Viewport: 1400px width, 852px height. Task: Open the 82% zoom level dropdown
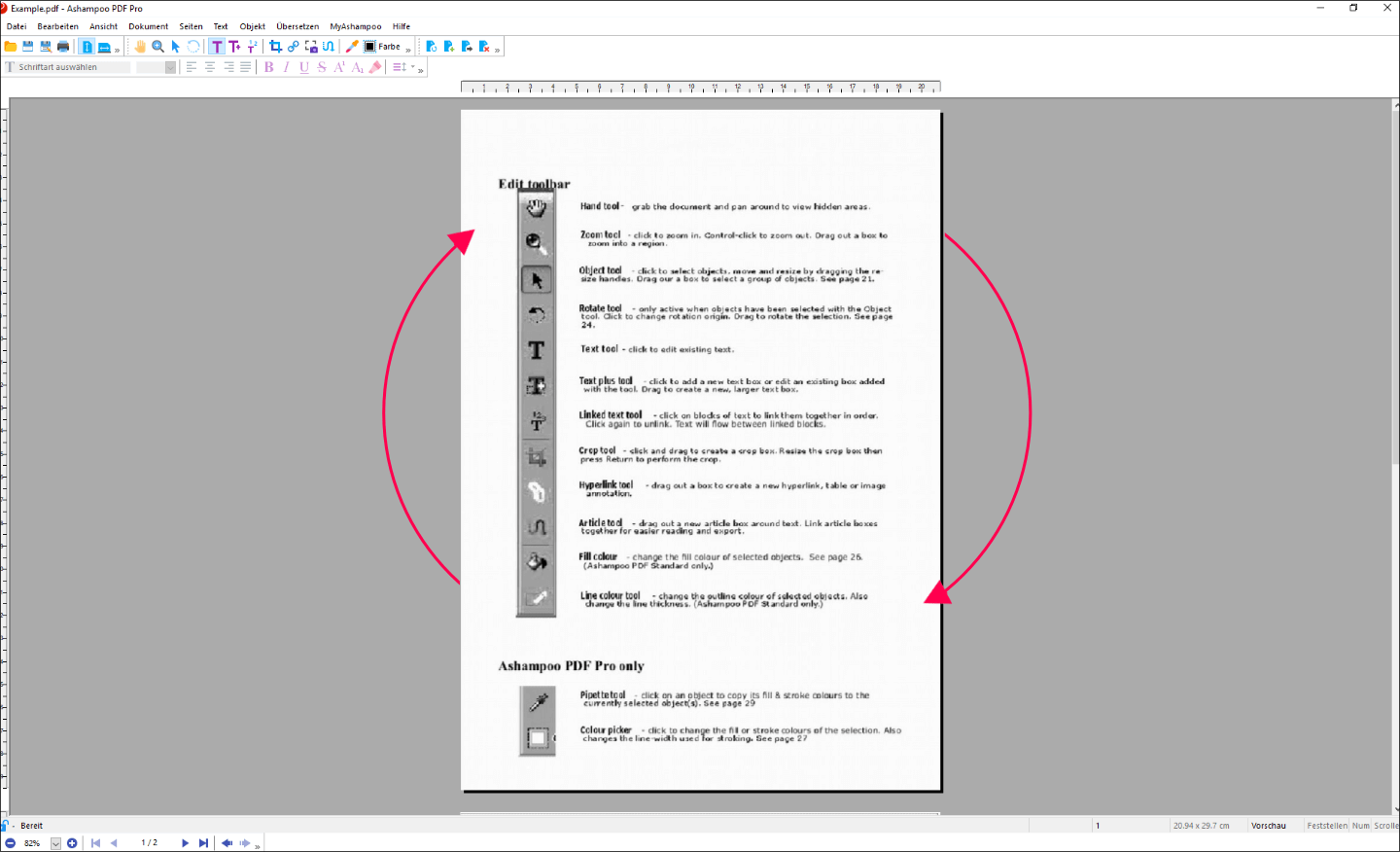55,843
